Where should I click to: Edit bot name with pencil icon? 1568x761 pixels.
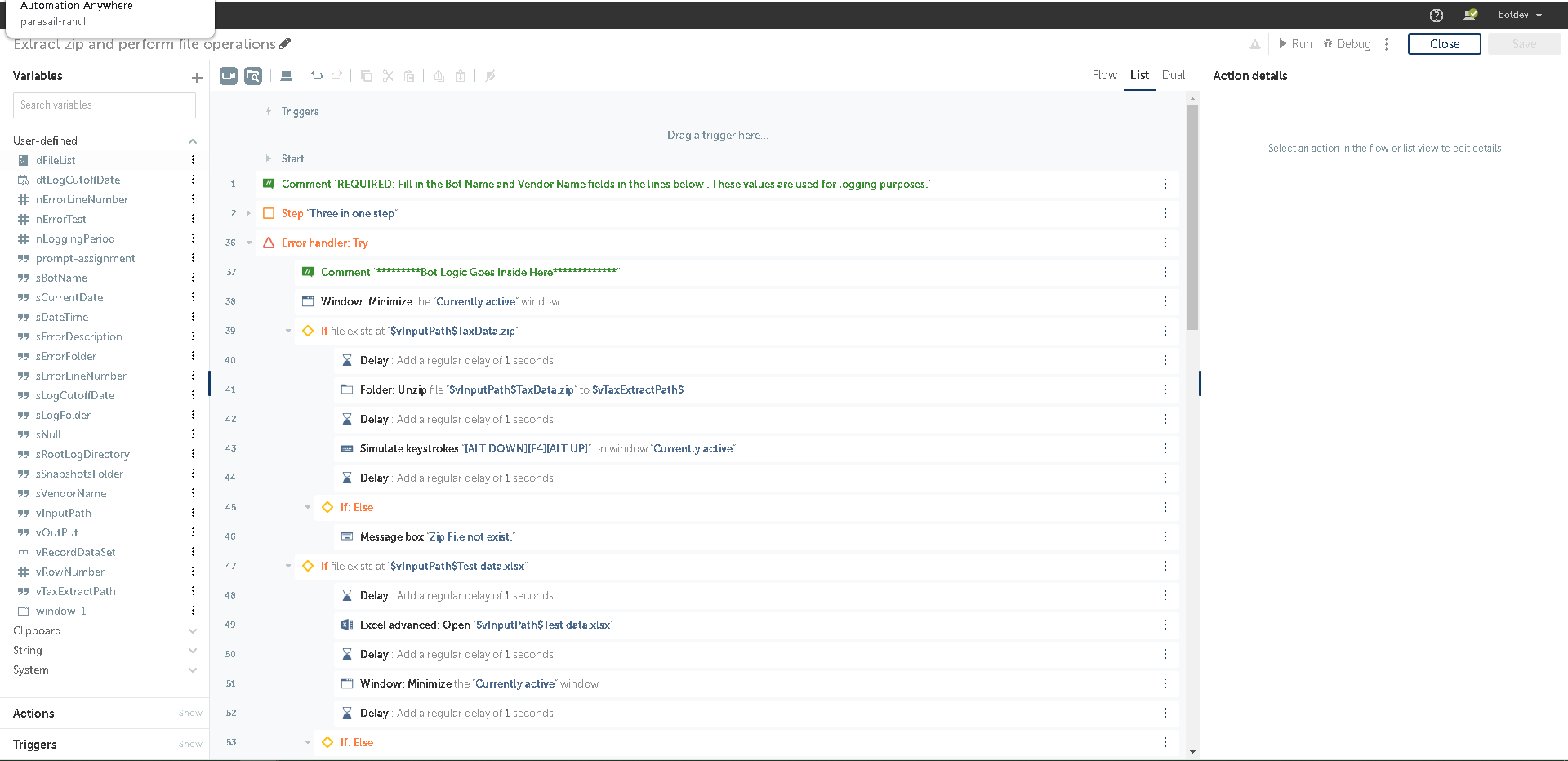(285, 43)
